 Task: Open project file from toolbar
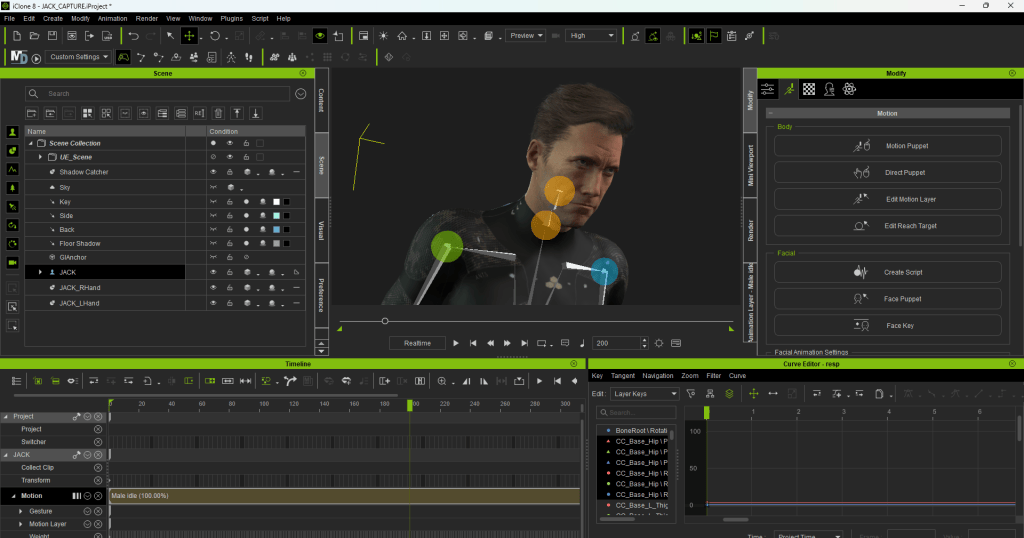click(35, 36)
